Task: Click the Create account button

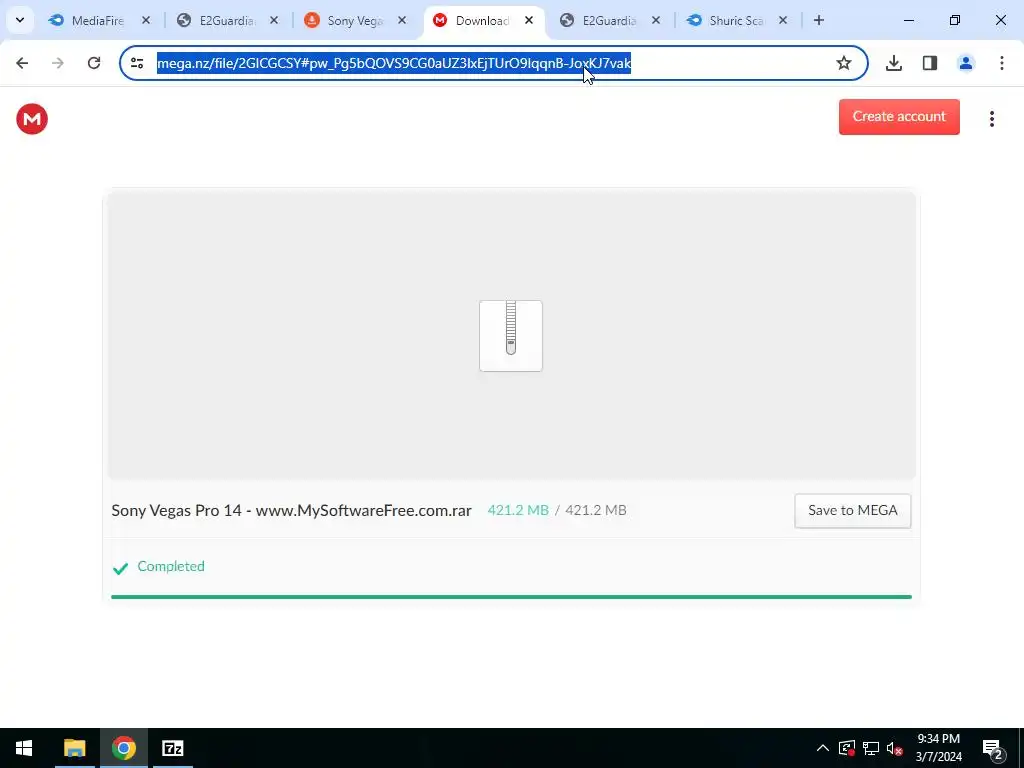Action: coord(899,117)
